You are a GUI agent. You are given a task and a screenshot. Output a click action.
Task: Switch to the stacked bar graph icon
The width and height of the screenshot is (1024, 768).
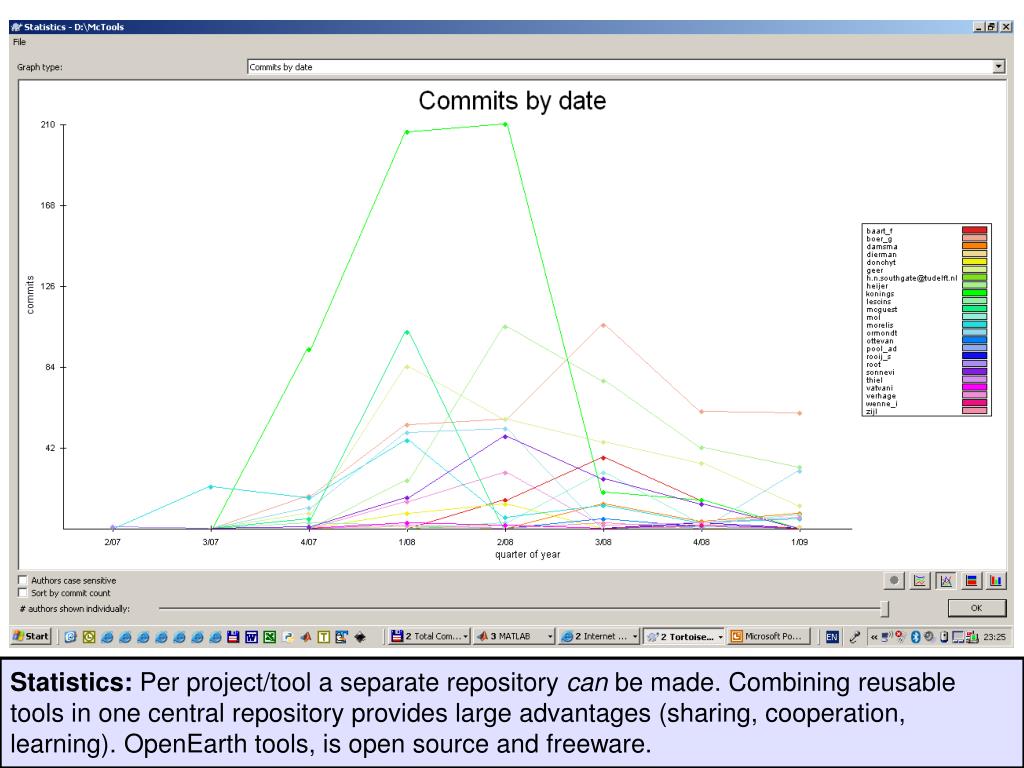click(971, 580)
